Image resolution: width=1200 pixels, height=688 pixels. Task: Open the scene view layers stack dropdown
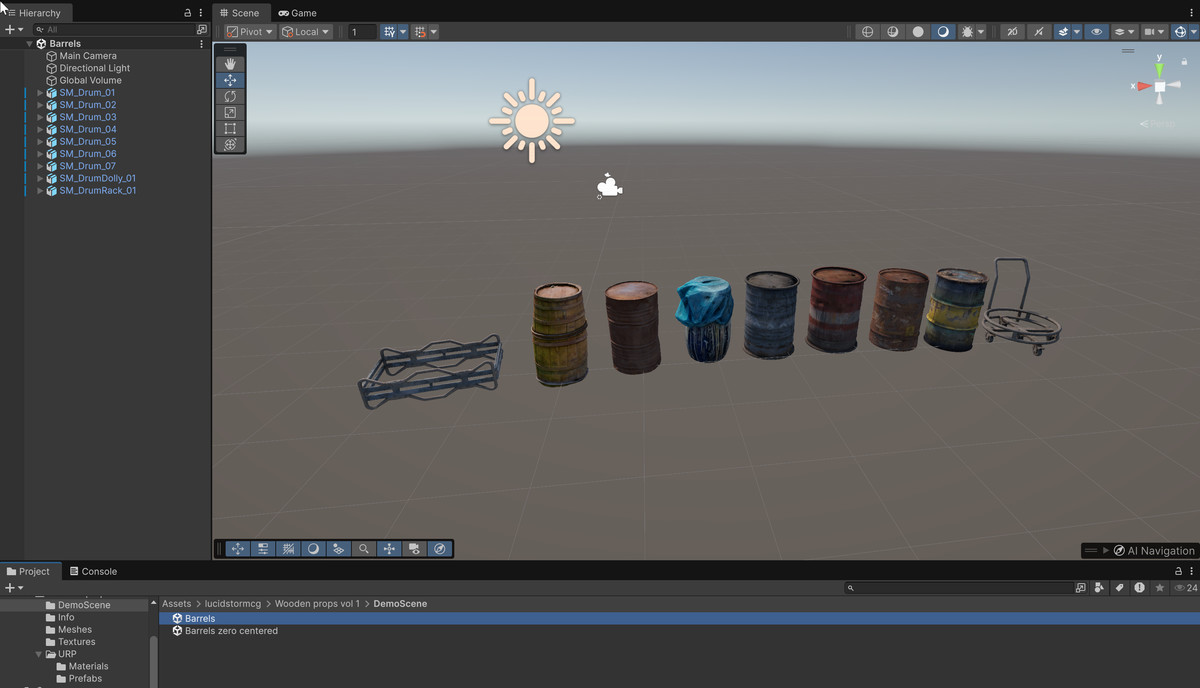point(1124,32)
